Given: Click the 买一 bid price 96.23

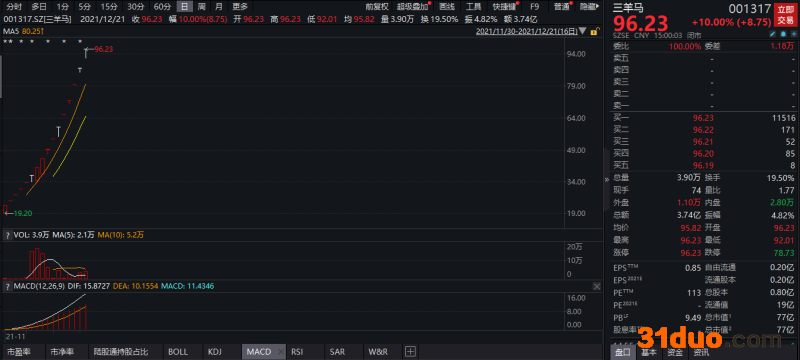Looking at the screenshot, I should (x=703, y=118).
